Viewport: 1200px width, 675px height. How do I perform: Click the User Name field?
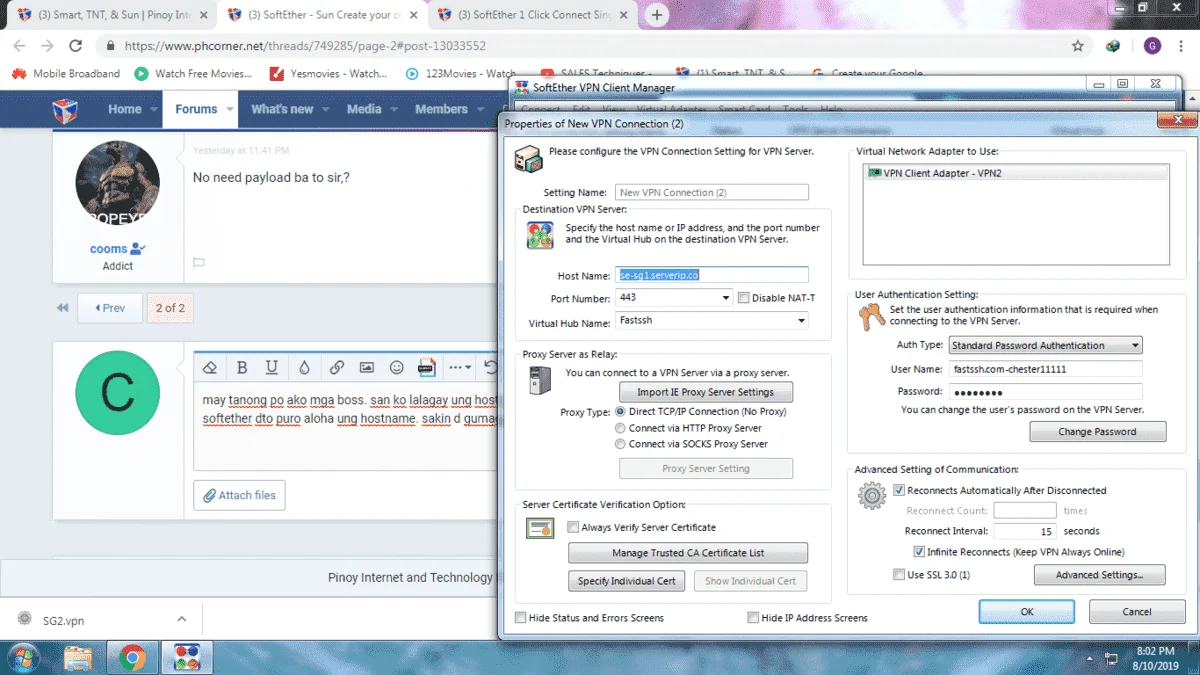(1044, 369)
